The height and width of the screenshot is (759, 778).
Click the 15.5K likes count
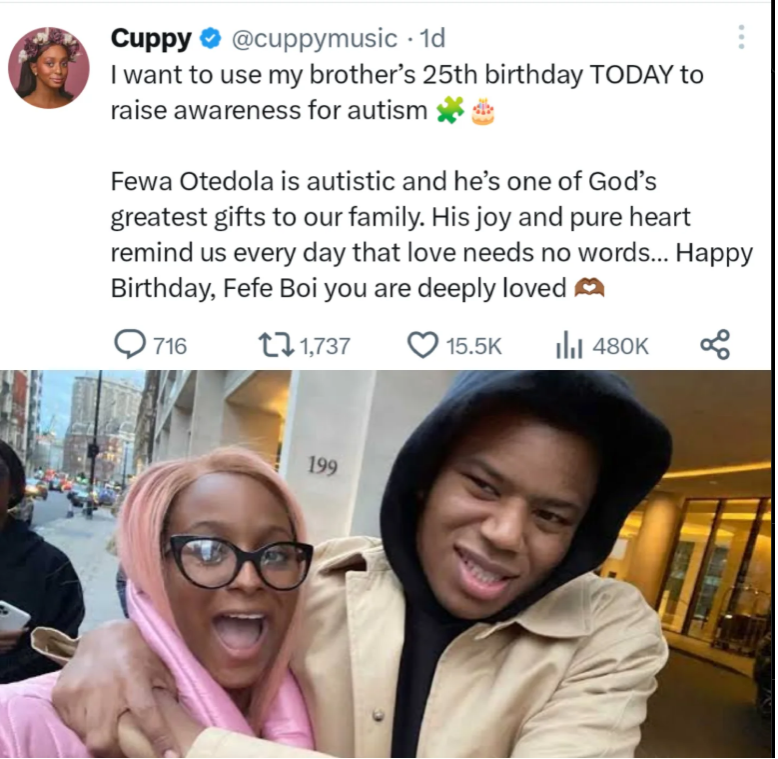(474, 346)
